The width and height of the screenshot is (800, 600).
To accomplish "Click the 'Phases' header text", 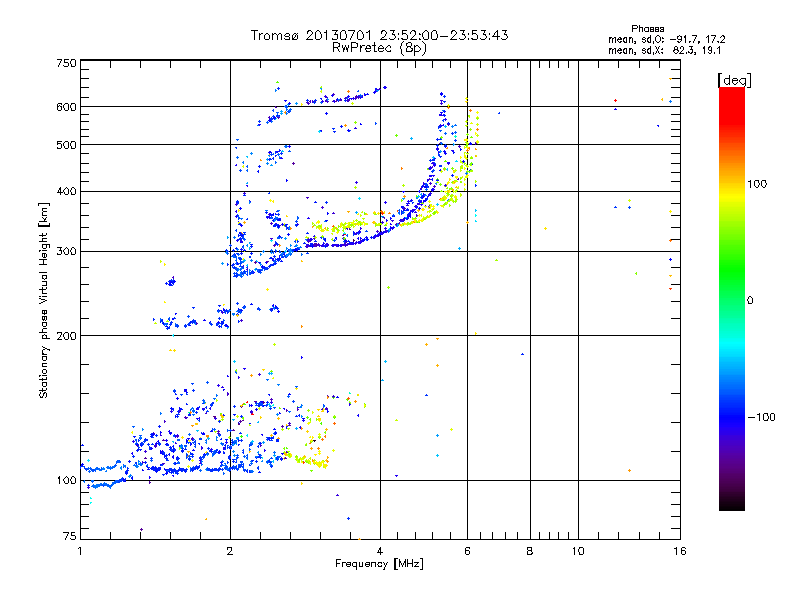I will [647, 29].
